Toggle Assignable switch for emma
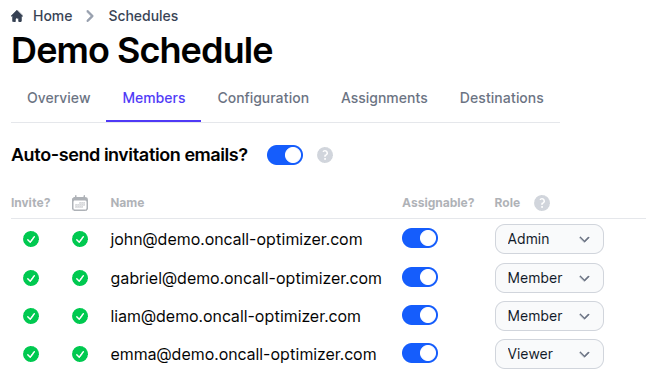The image size is (646, 376). coord(420,353)
